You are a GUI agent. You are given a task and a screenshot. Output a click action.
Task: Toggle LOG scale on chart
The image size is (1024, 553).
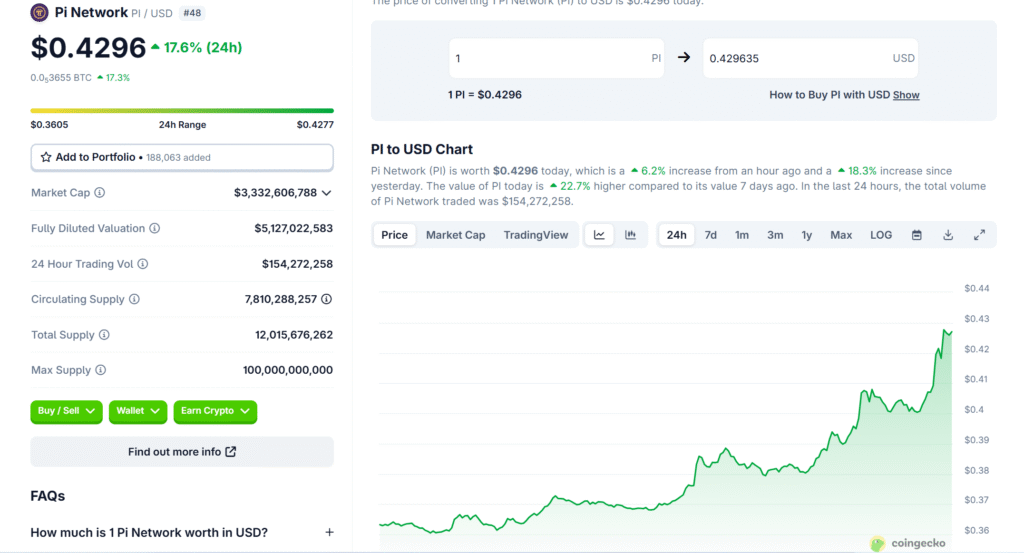pyautogui.click(x=881, y=235)
